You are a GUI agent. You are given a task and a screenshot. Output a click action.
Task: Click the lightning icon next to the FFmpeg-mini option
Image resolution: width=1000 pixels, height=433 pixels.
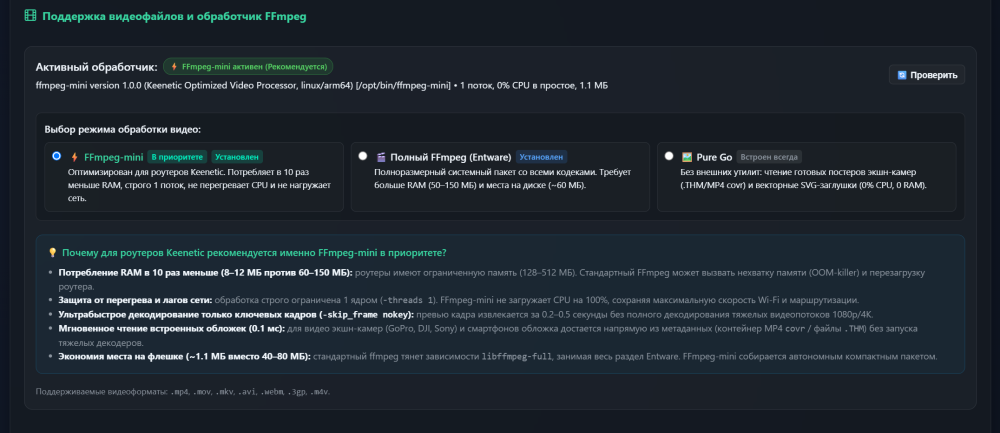pyautogui.click(x=75, y=157)
